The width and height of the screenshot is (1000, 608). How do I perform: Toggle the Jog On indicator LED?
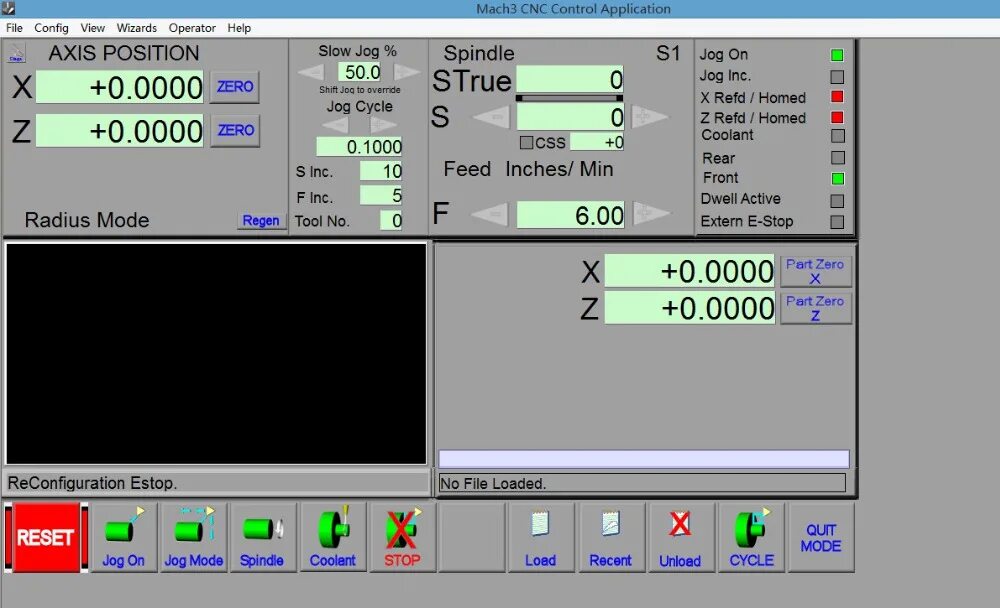[837, 56]
